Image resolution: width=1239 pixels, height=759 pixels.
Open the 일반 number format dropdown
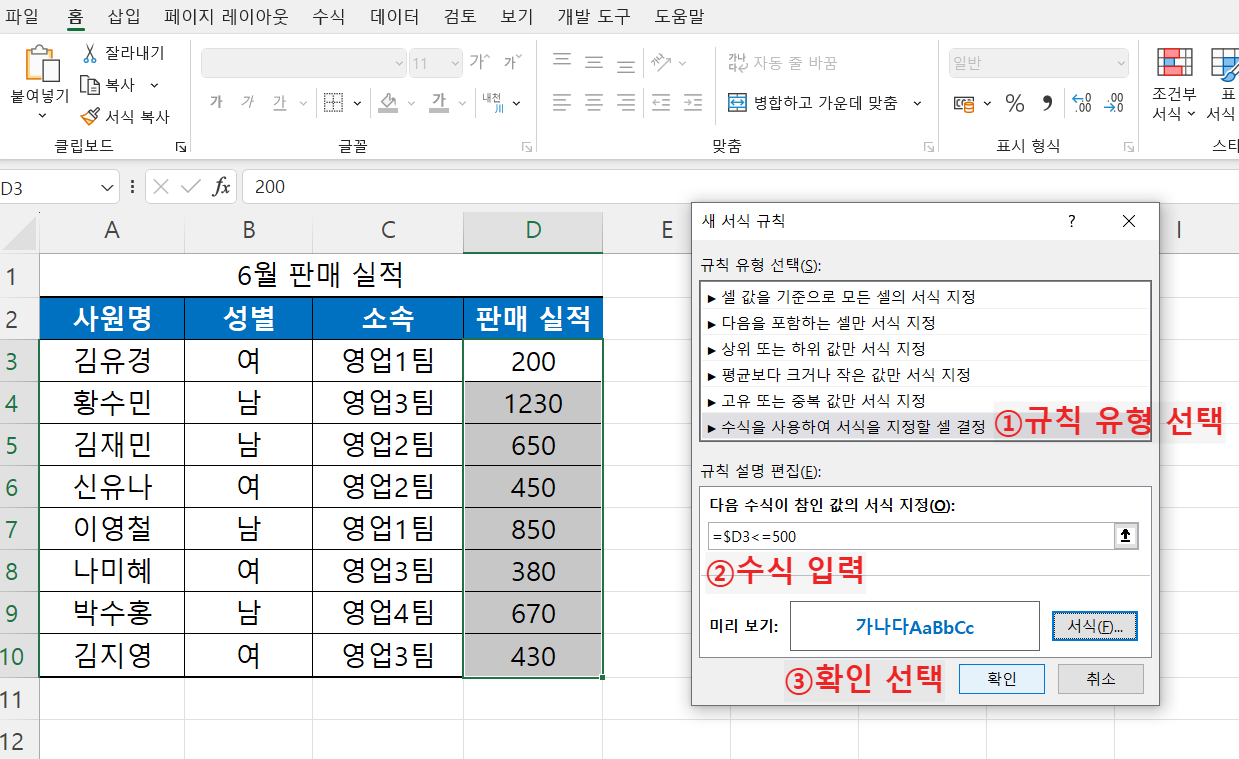[1120, 62]
